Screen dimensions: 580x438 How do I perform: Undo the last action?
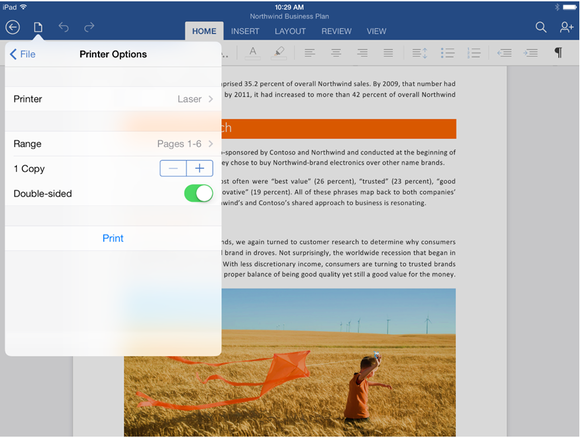click(64, 27)
